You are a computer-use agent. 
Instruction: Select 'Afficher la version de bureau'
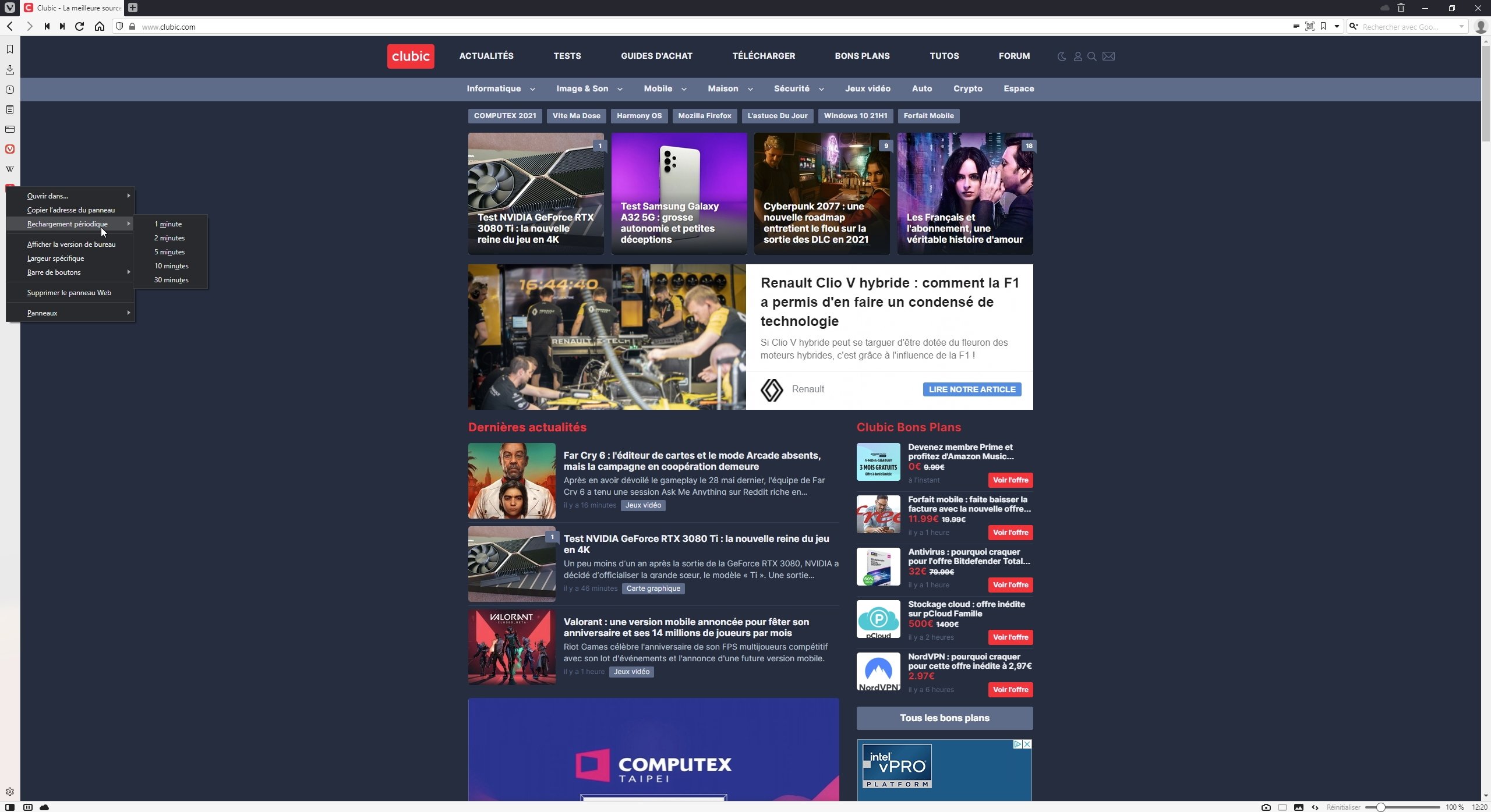(70, 244)
